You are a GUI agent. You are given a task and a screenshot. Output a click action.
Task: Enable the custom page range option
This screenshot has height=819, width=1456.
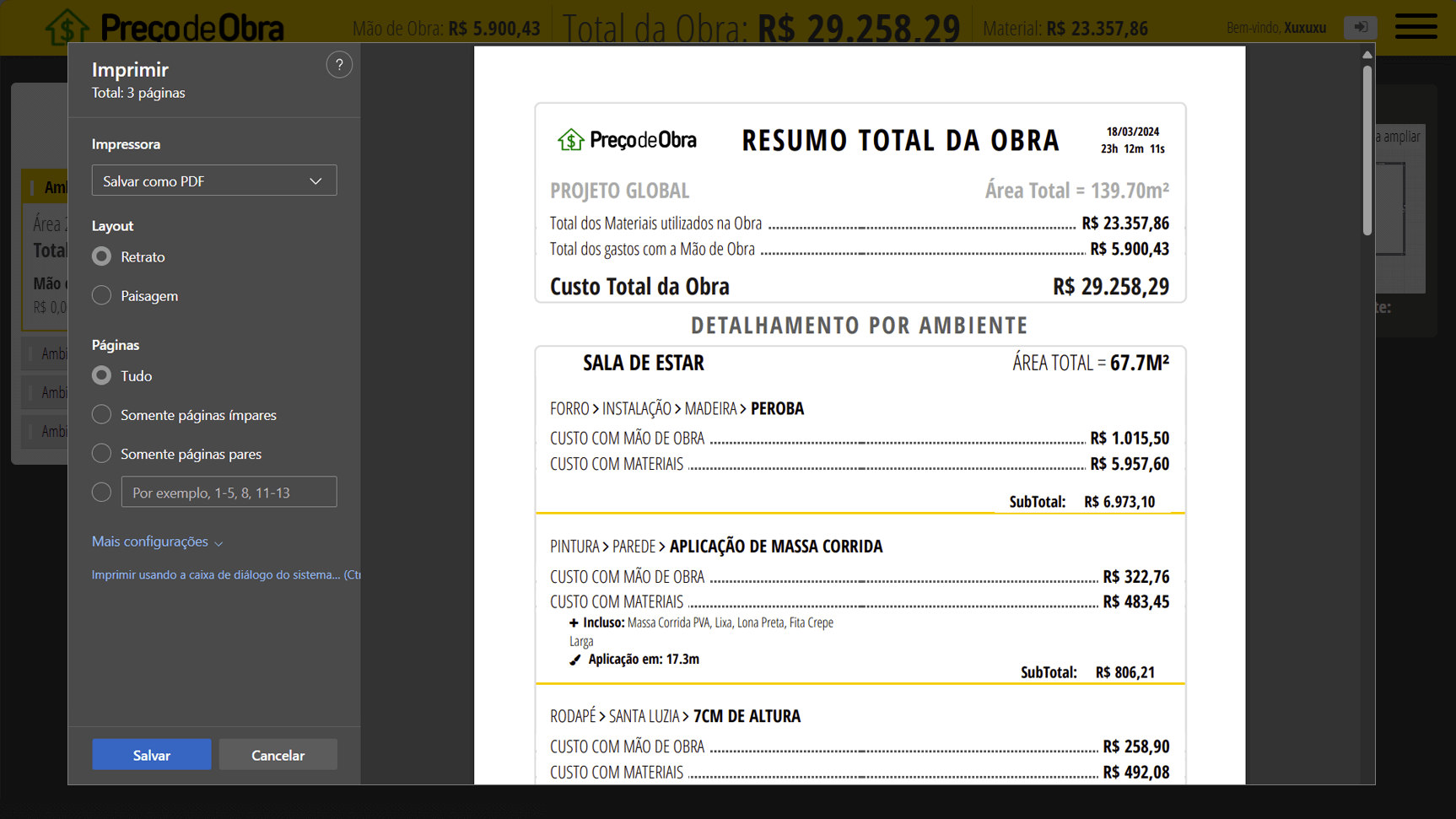click(x=100, y=492)
